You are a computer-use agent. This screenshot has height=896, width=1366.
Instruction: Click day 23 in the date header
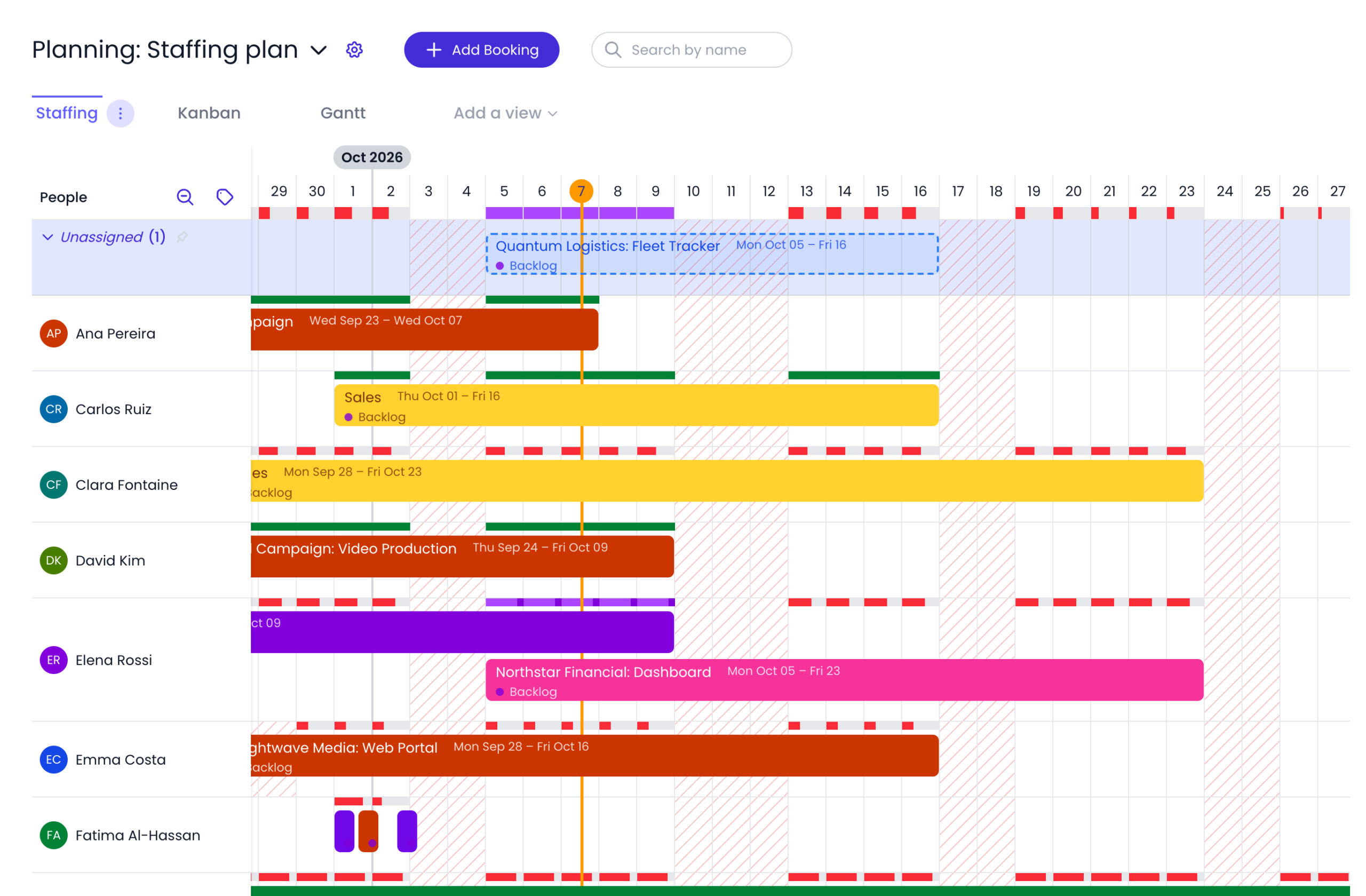[1186, 191]
